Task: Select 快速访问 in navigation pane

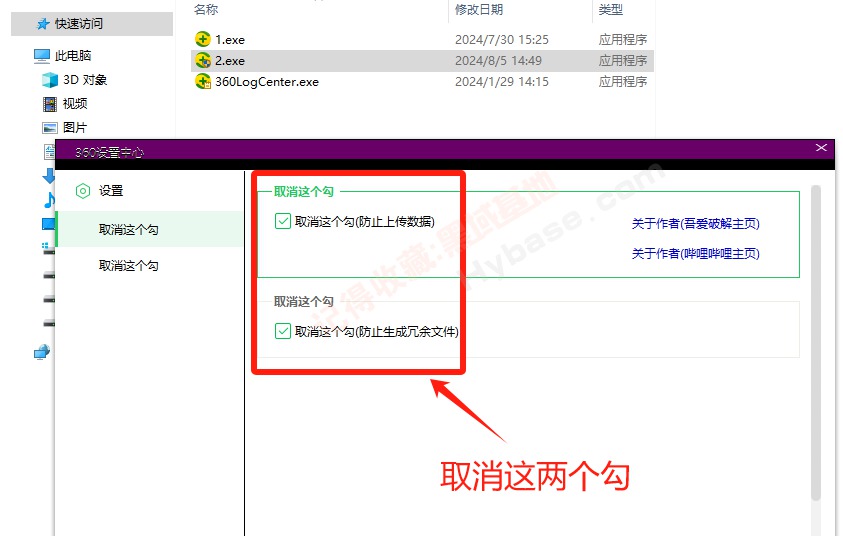Action: pyautogui.click(x=78, y=24)
